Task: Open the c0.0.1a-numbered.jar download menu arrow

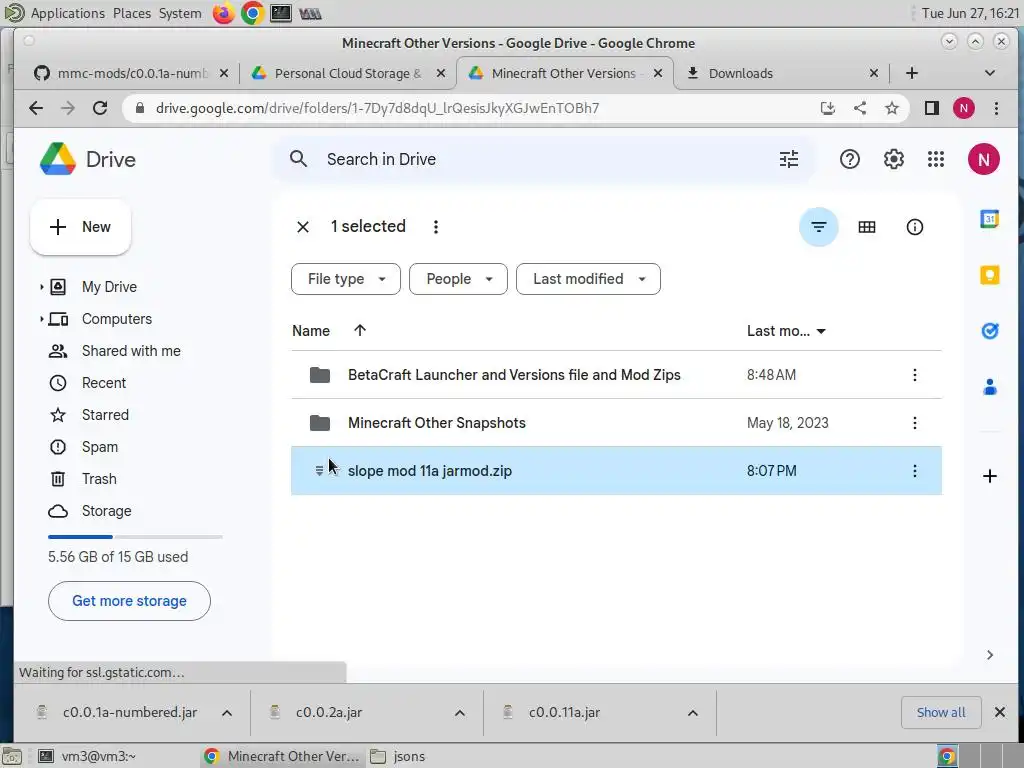Action: tap(227, 712)
